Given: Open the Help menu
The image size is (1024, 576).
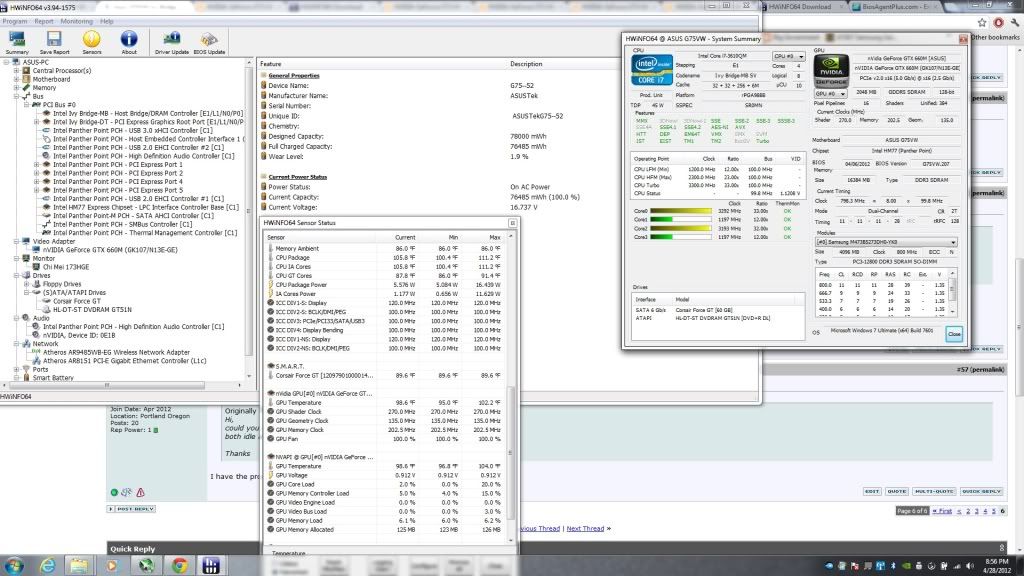Looking at the screenshot, I should [106, 22].
